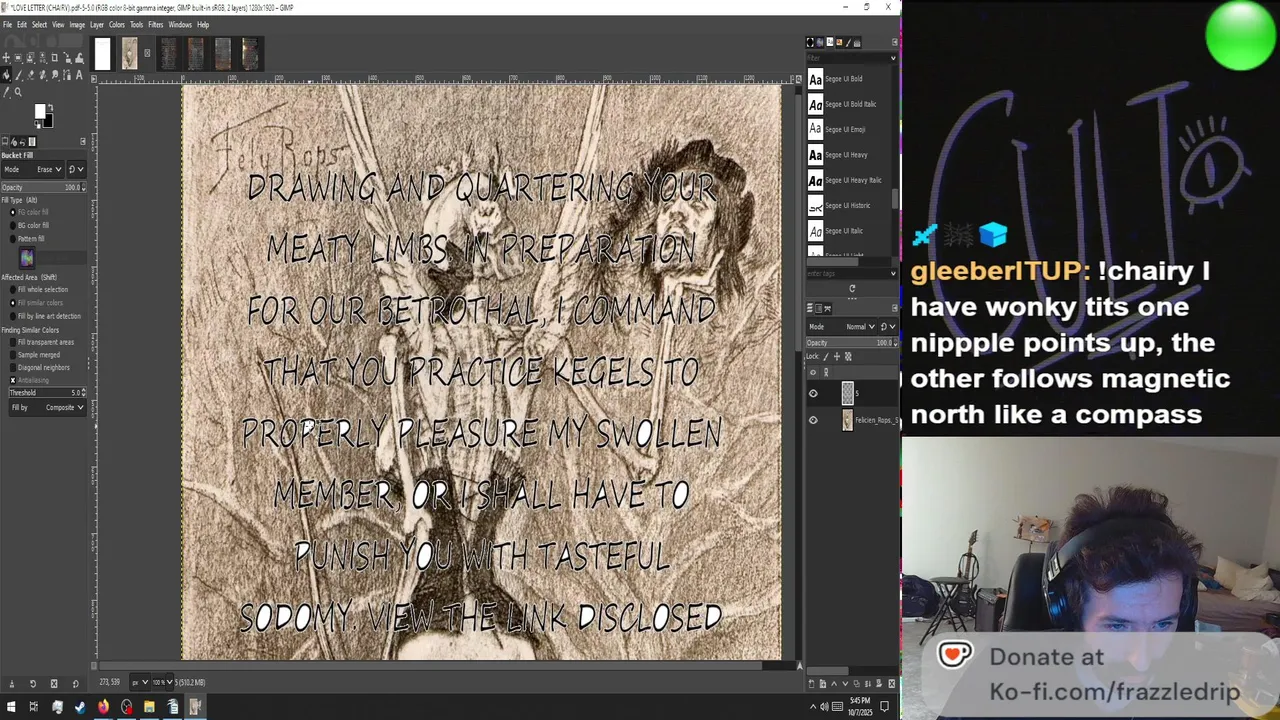Viewport: 1280px width, 720px height.
Task: Save tool preset icon under tool options
Action: 12,684
